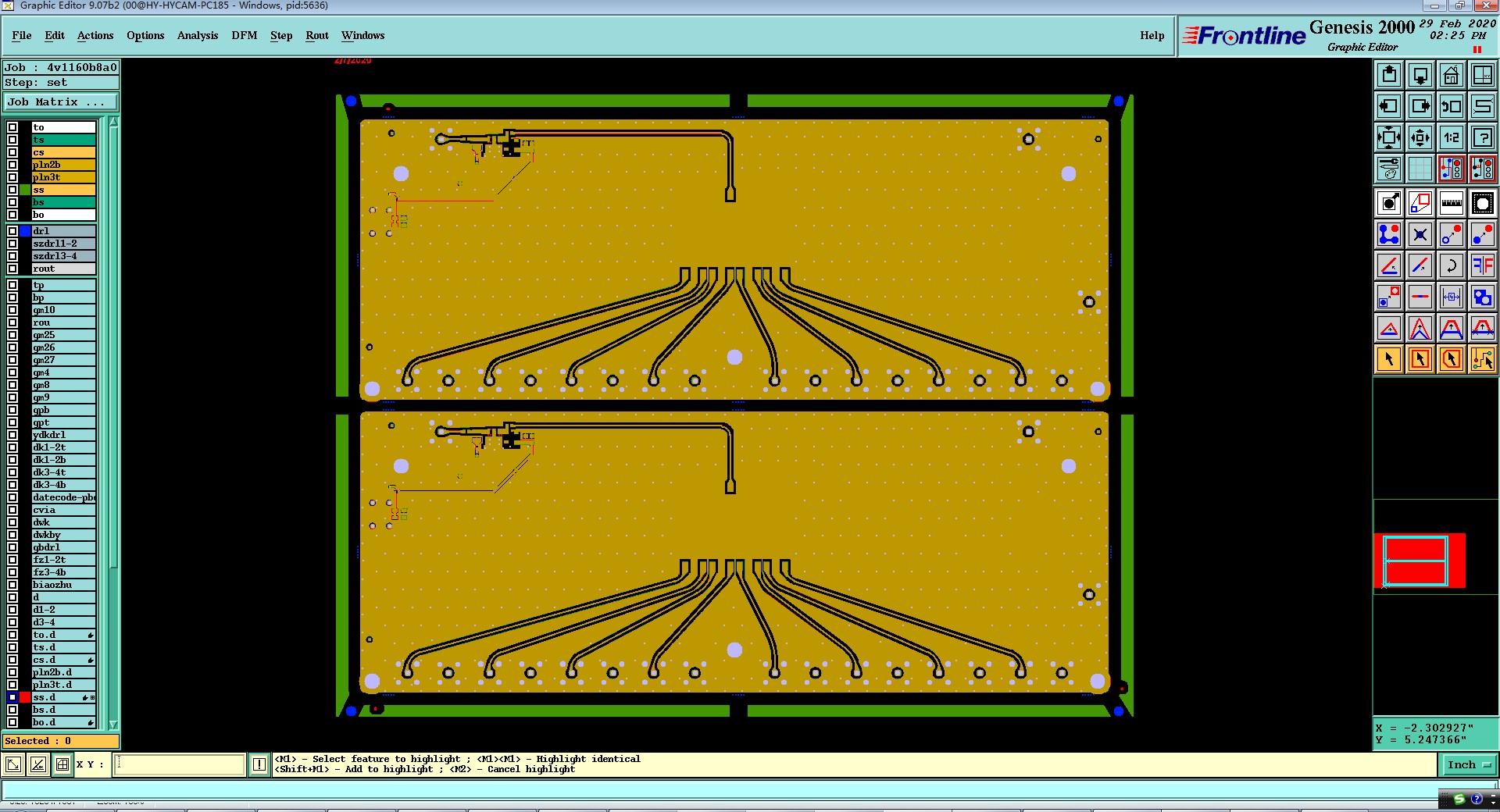Click the blue color swatch beside drl

point(25,231)
